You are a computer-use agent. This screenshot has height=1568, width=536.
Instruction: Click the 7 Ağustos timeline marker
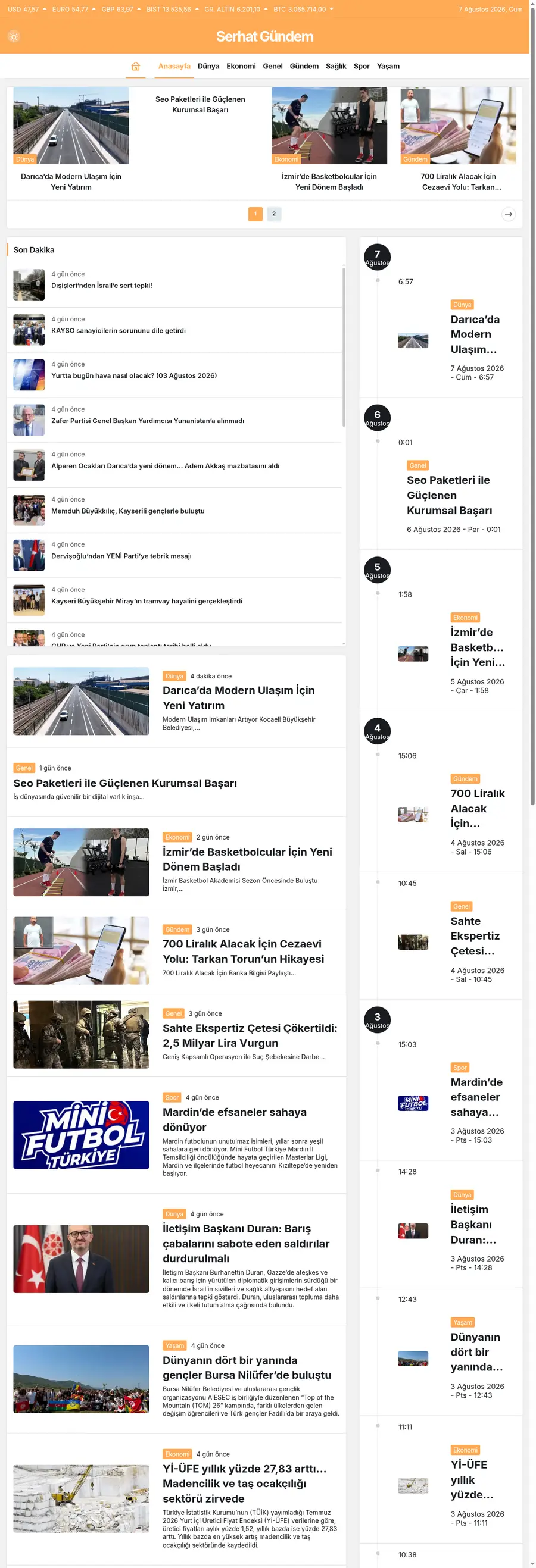click(377, 257)
